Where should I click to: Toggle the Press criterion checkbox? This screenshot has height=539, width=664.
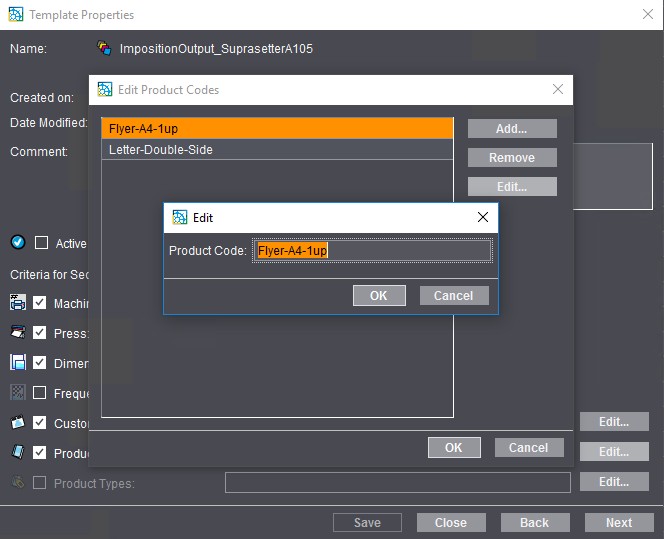tap(40, 333)
